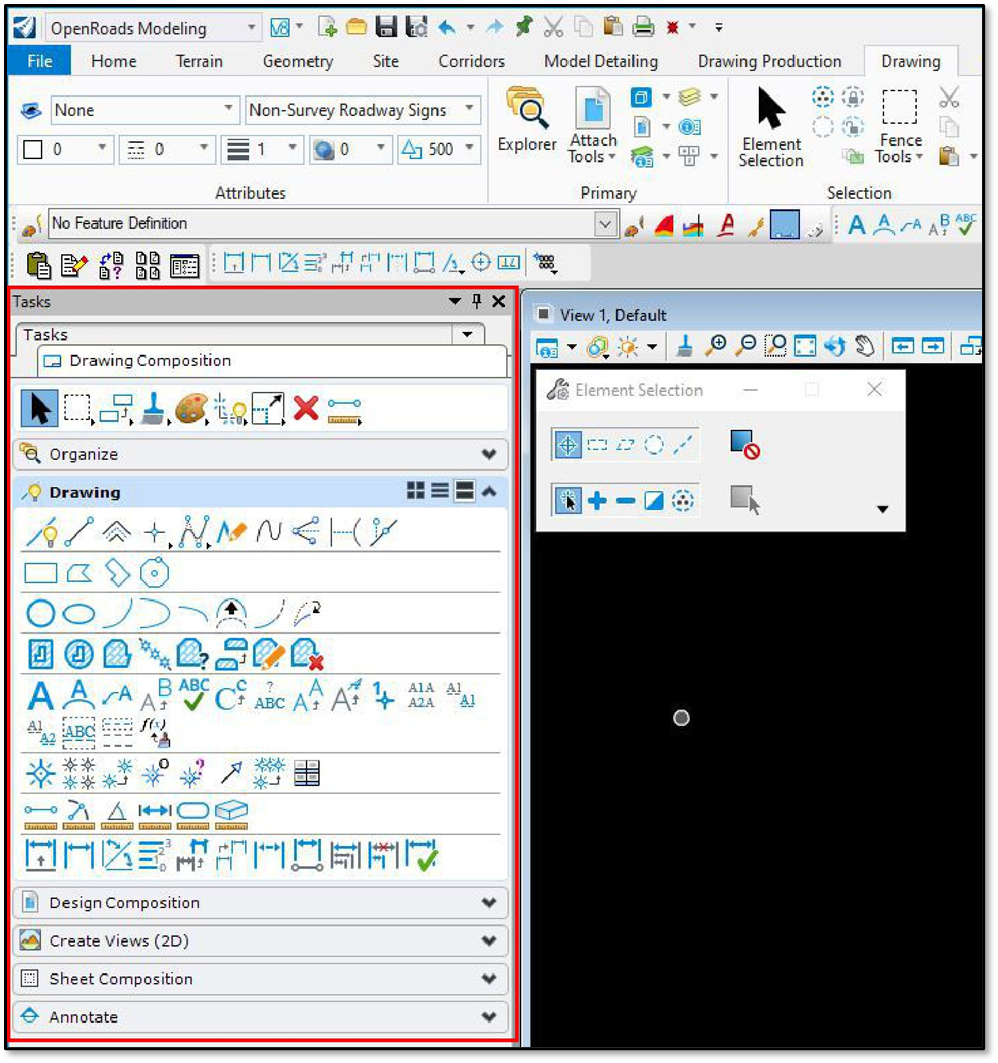Select the Place Line tool
998x1063 pixels.
point(79,532)
